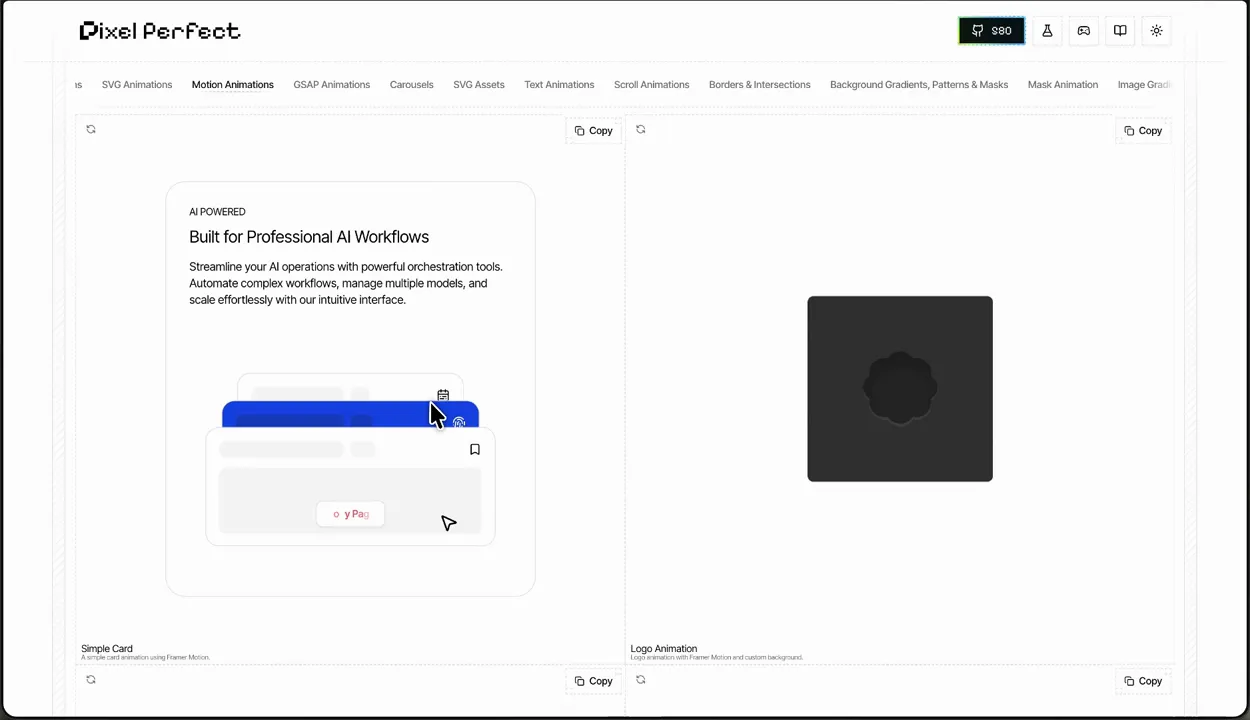Toggle light/dark theme sun icon
The height and width of the screenshot is (720, 1250).
(x=1156, y=31)
